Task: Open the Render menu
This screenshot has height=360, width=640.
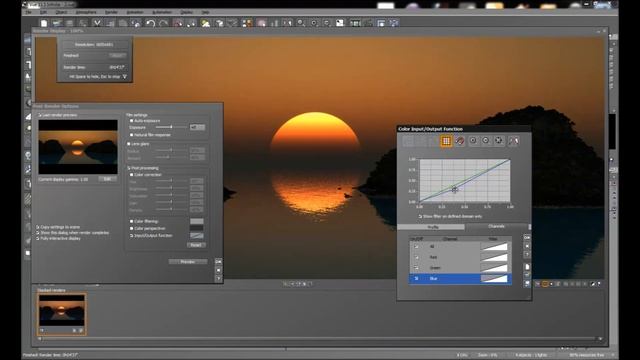Action: pos(111,13)
